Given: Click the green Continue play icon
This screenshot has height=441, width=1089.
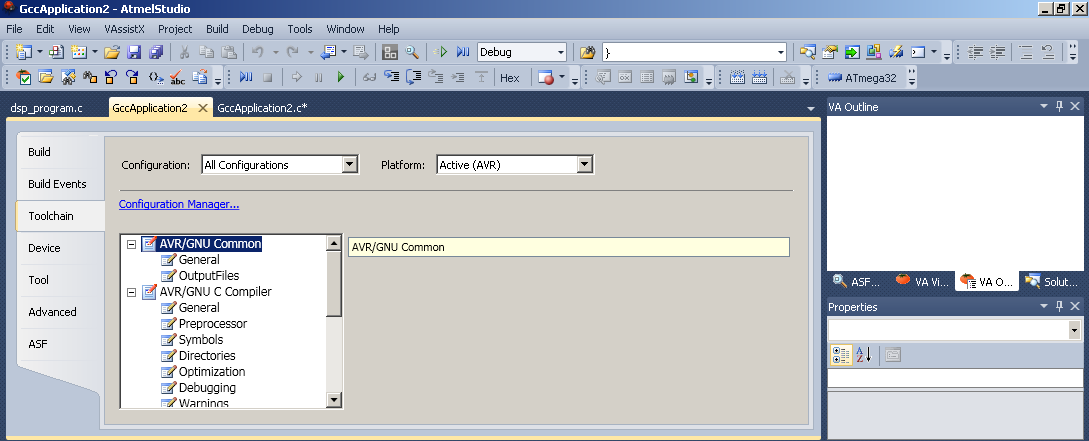Looking at the screenshot, I should coord(340,77).
